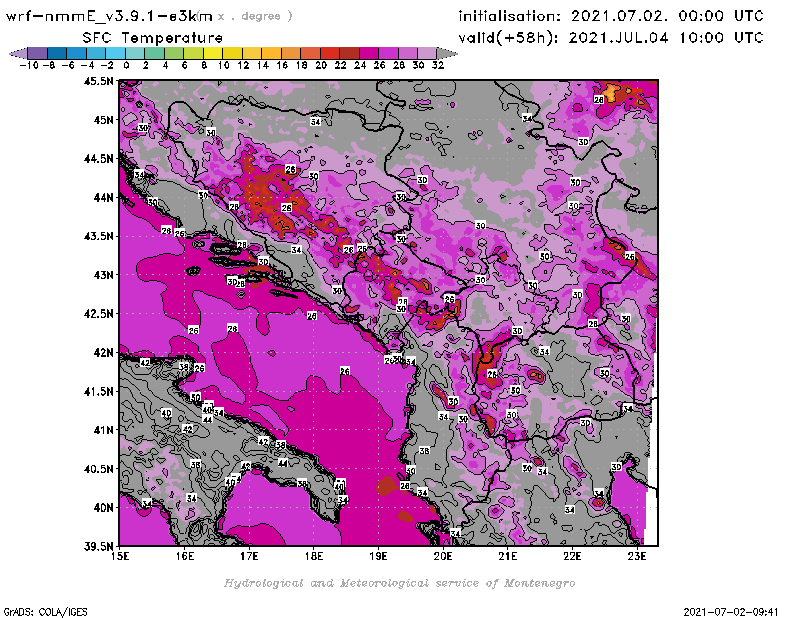Select the '45N' latitude axis label
Viewport: 800px width, 618px height.
point(103,120)
